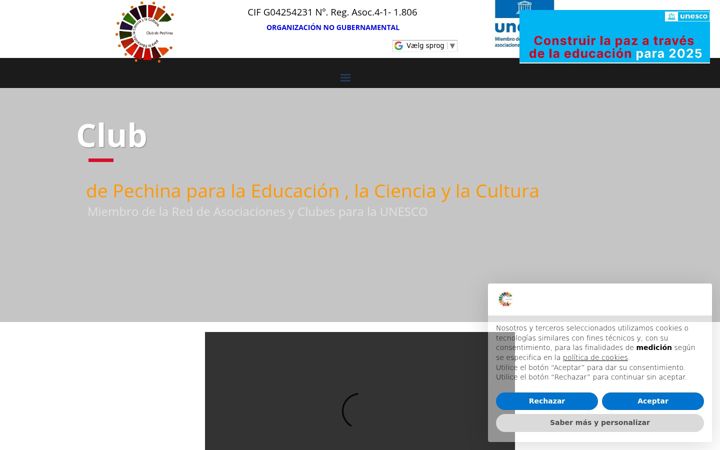Accept cookies with the Aceptar button
This screenshot has height=450, width=720.
point(652,401)
